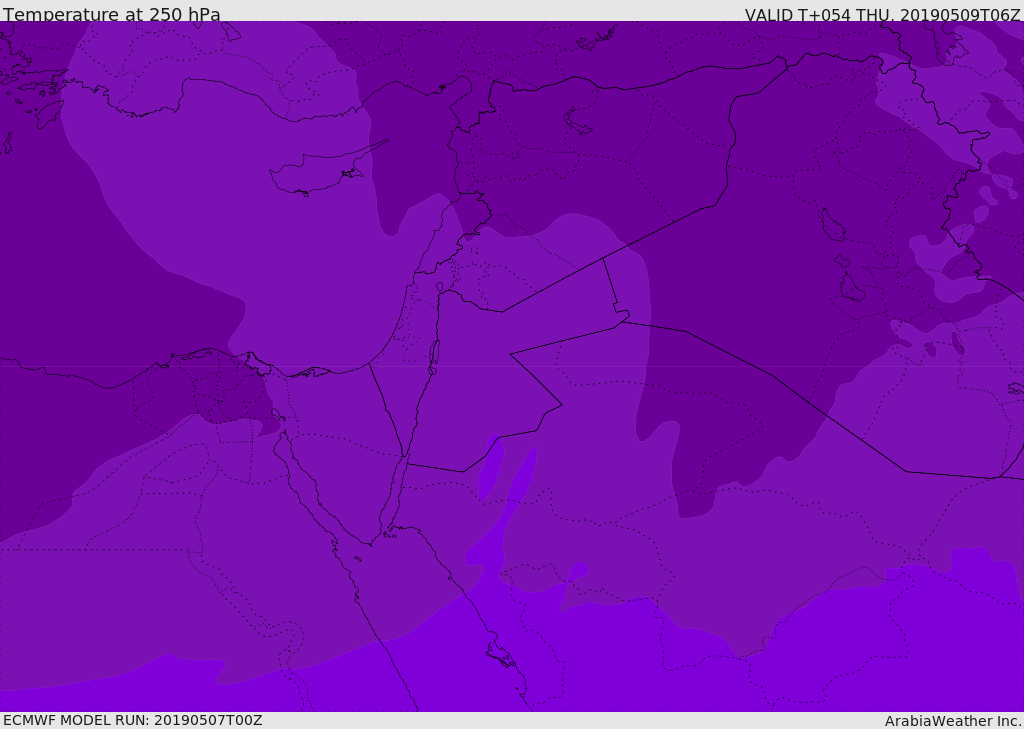Click the small islands in the southern Red Sea

500,655
